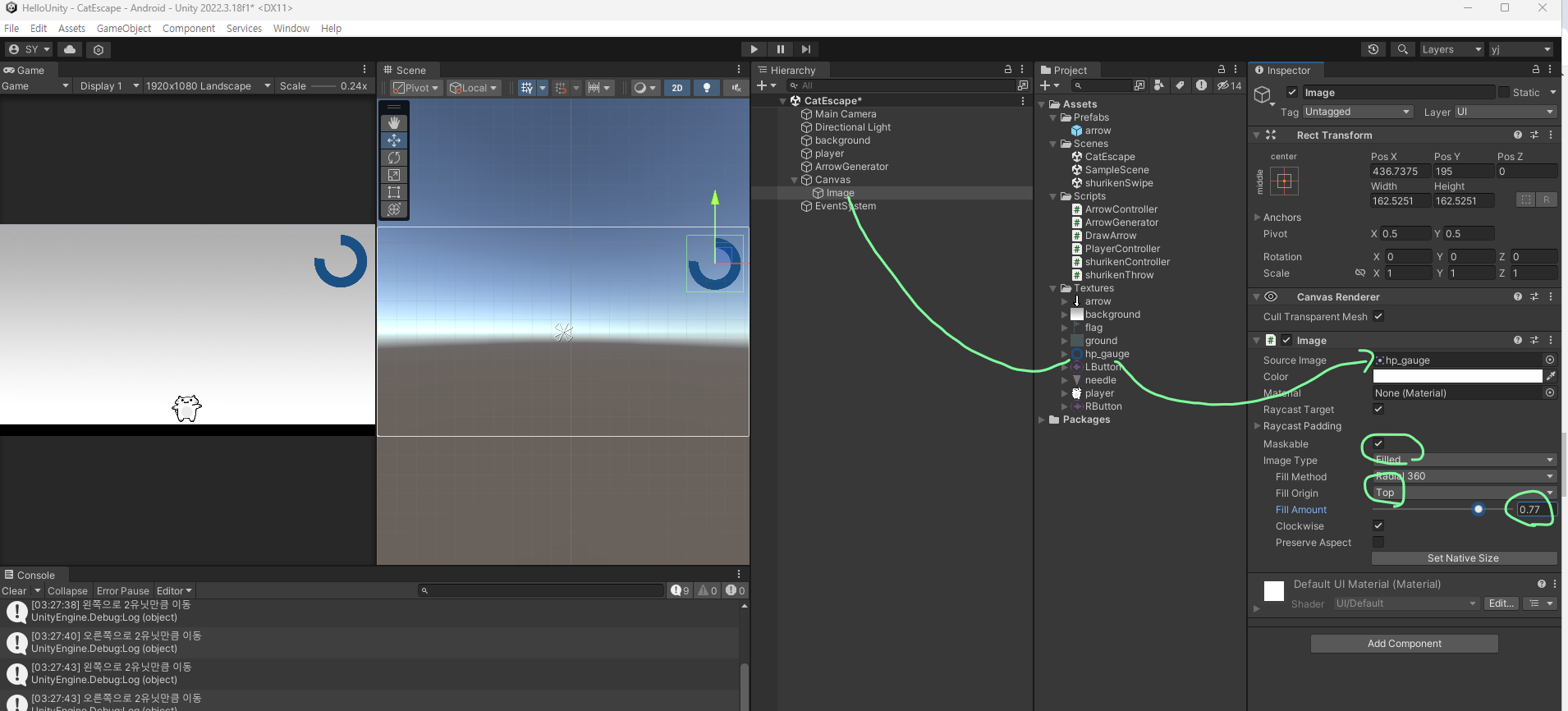The width and height of the screenshot is (1568, 711).
Task: Toggle Image object active checkbox
Action: tap(1292, 93)
